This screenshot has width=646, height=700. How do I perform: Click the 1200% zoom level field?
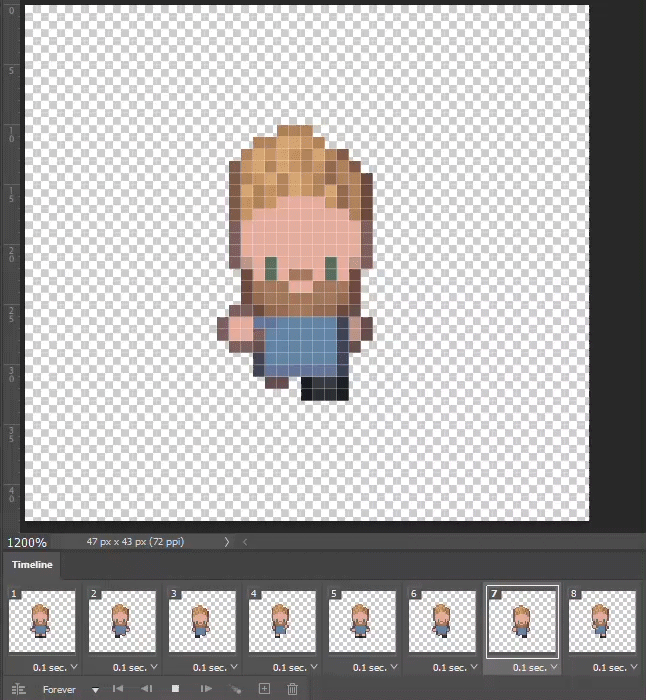click(28, 542)
